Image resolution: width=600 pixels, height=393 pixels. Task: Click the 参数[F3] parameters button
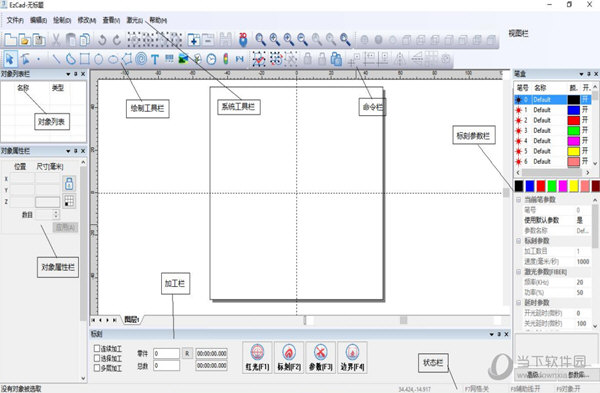point(321,357)
